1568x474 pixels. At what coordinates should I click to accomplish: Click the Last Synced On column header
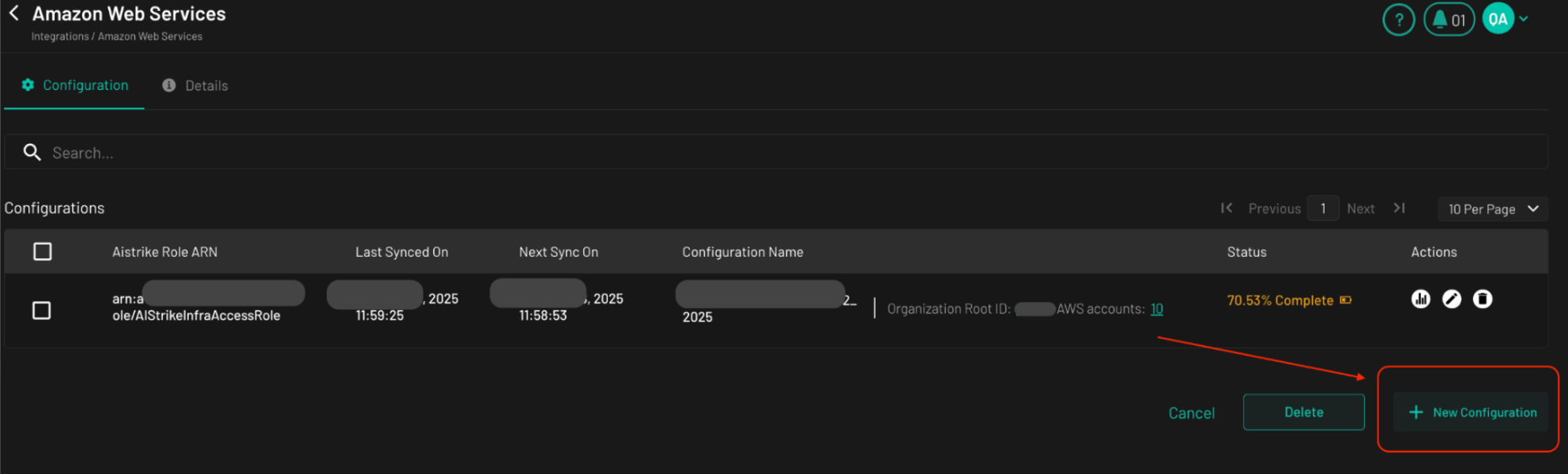(401, 252)
